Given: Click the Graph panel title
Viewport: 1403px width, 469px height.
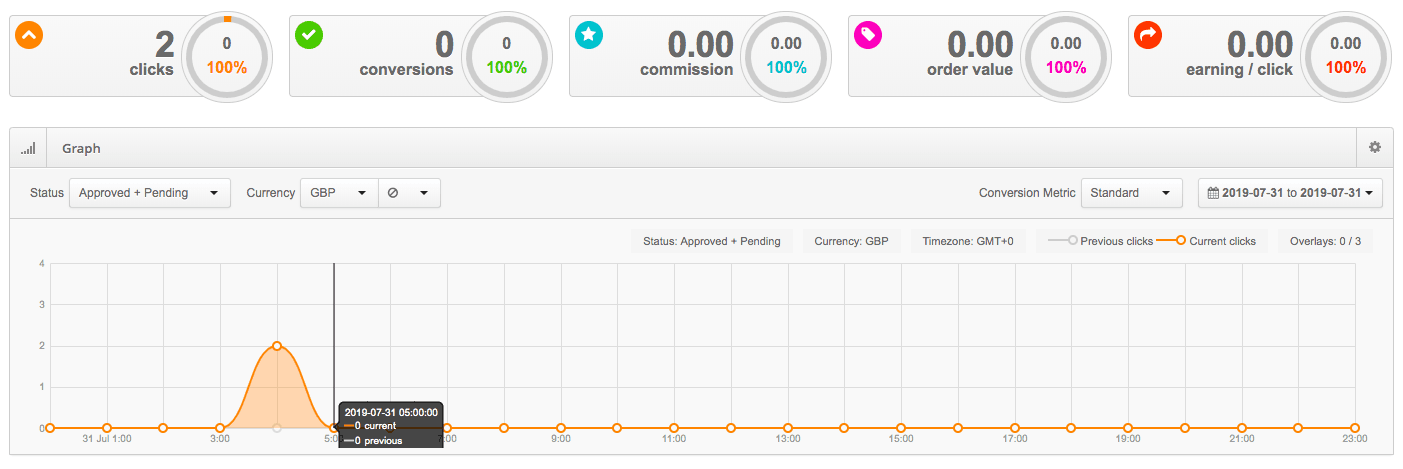Looking at the screenshot, I should pos(81,148).
